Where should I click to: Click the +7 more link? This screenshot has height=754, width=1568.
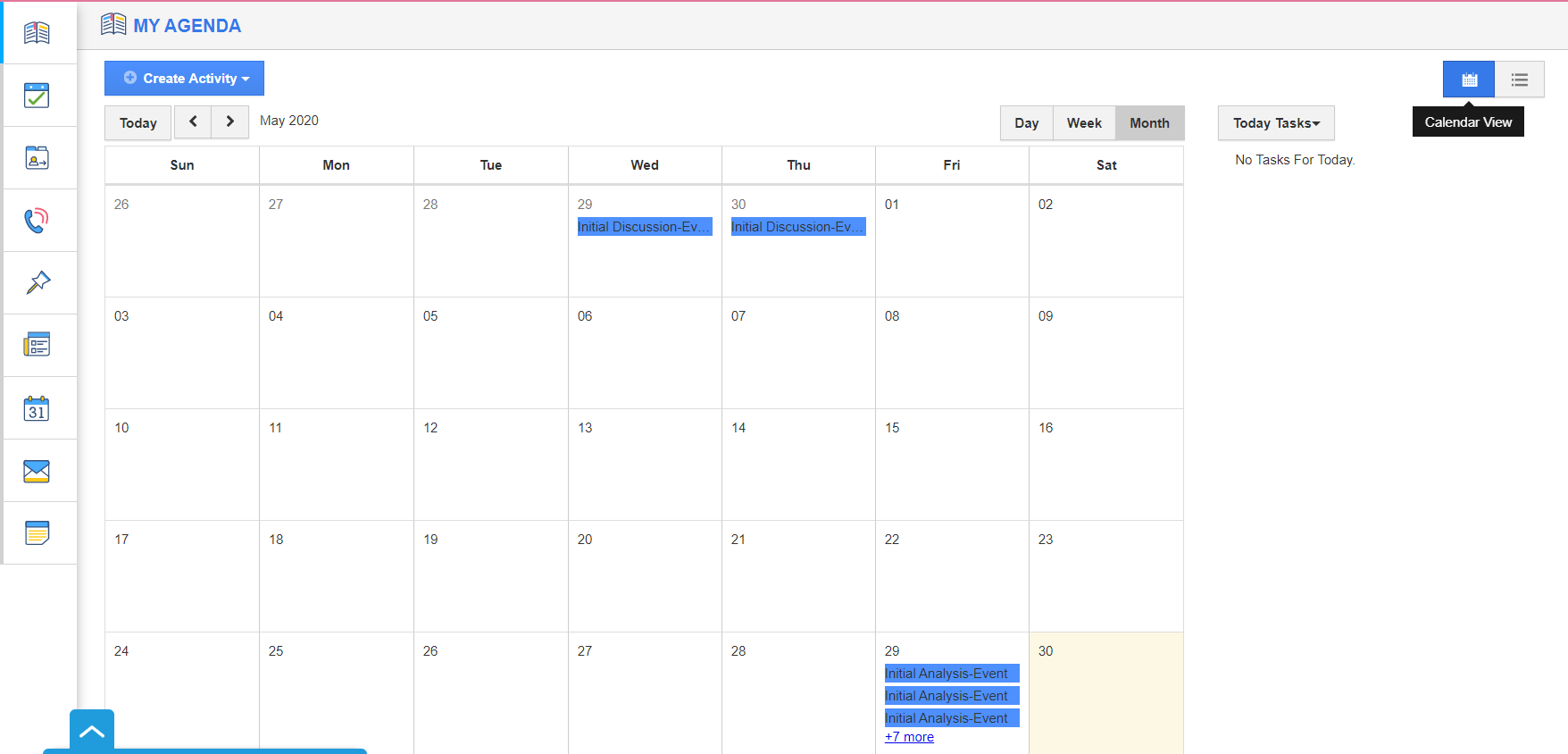click(909, 737)
